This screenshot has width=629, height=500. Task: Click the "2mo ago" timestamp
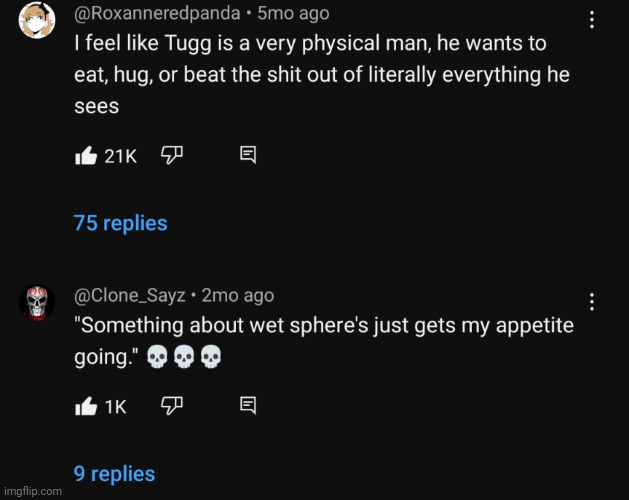(x=237, y=295)
